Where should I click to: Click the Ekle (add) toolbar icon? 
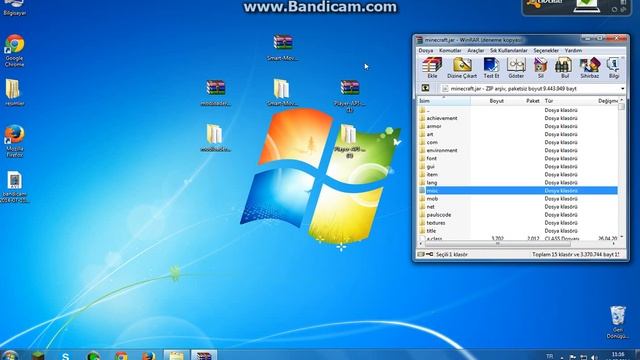[x=432, y=68]
